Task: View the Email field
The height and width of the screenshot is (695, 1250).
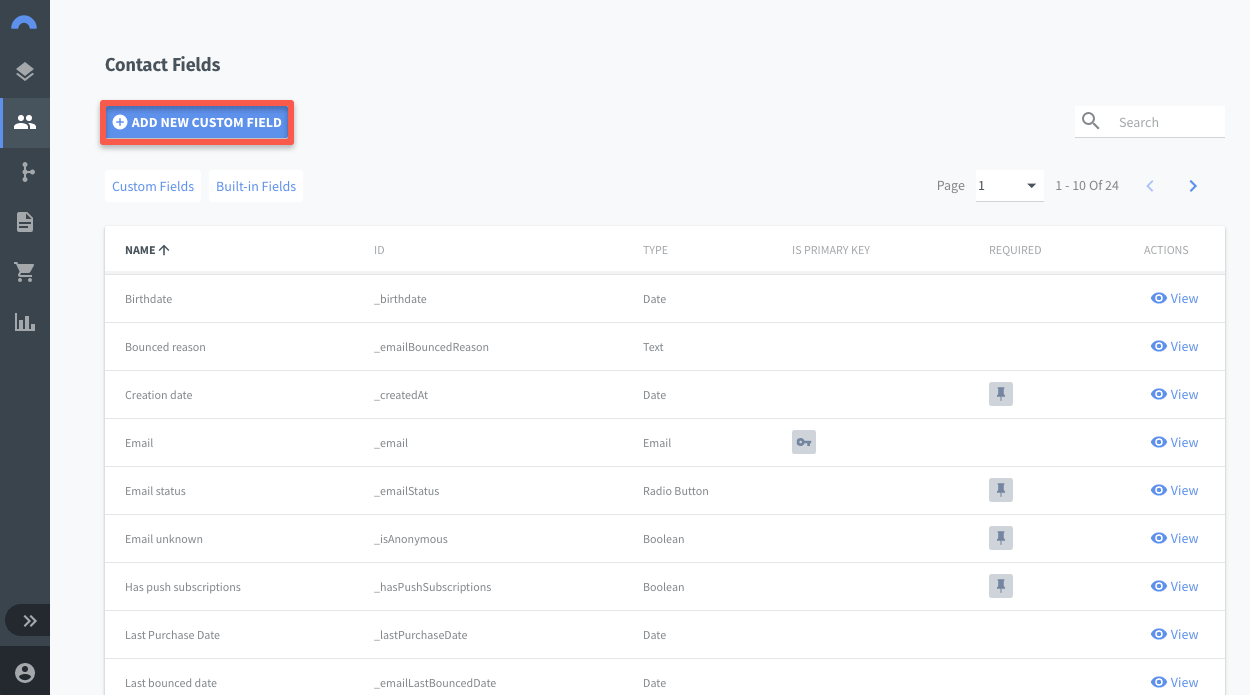Action: 1174,442
